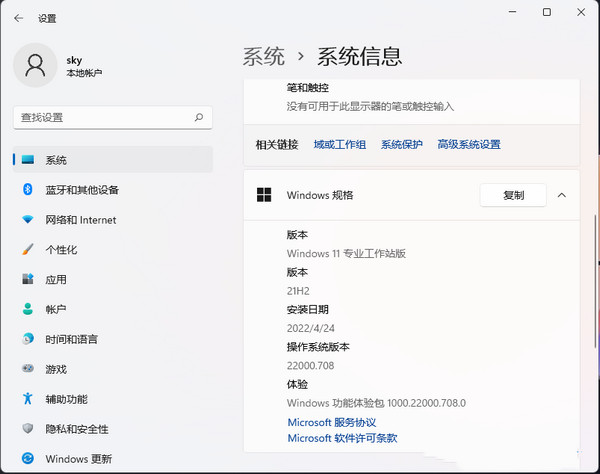Close the Settings window
Viewport: 600px width, 474px height.
(581, 12)
